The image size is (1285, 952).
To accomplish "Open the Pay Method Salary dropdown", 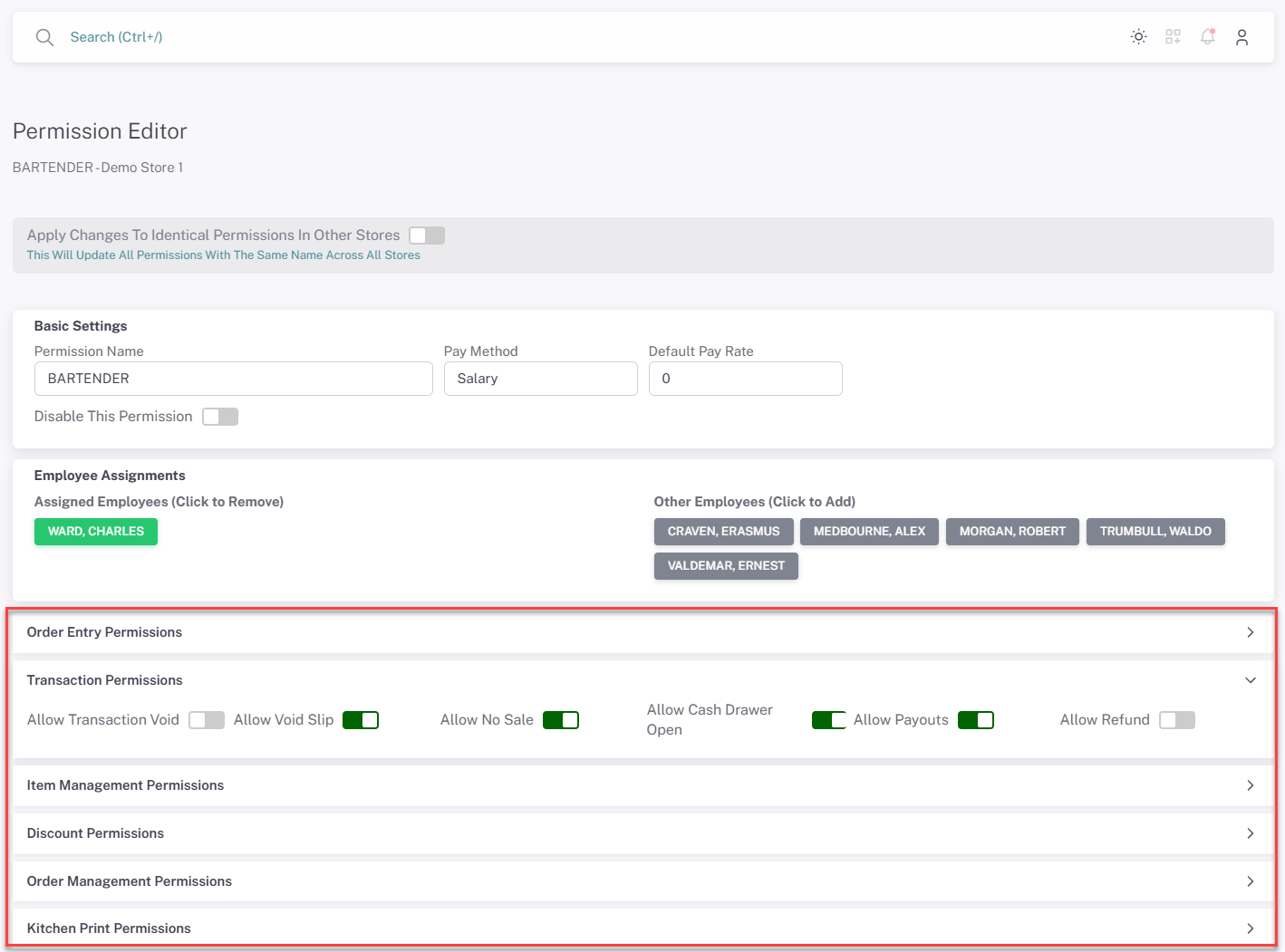I will [540, 379].
